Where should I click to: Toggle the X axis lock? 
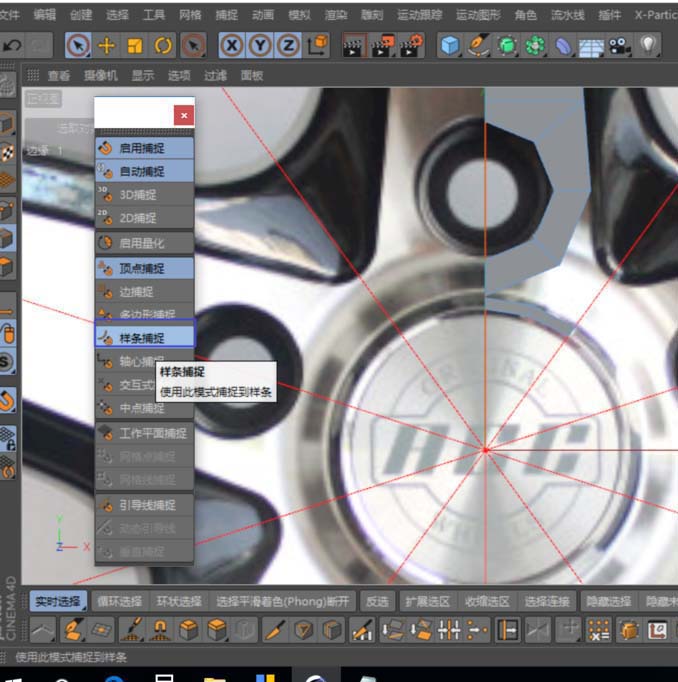tap(232, 45)
